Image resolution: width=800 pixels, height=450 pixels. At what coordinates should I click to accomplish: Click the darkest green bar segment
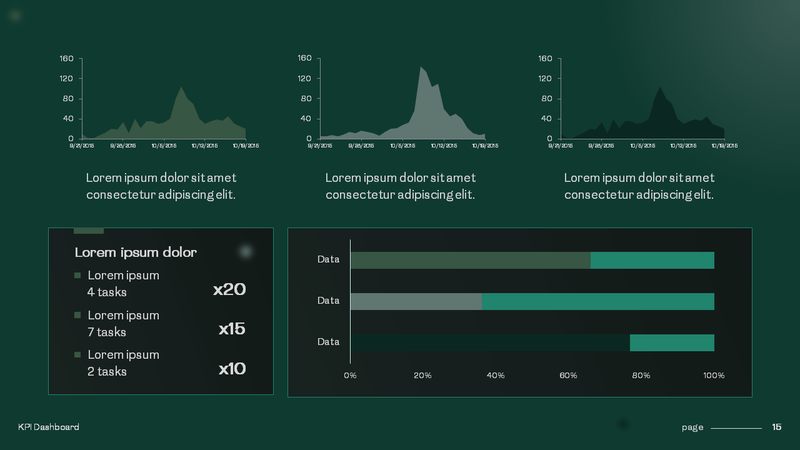[x=490, y=343]
